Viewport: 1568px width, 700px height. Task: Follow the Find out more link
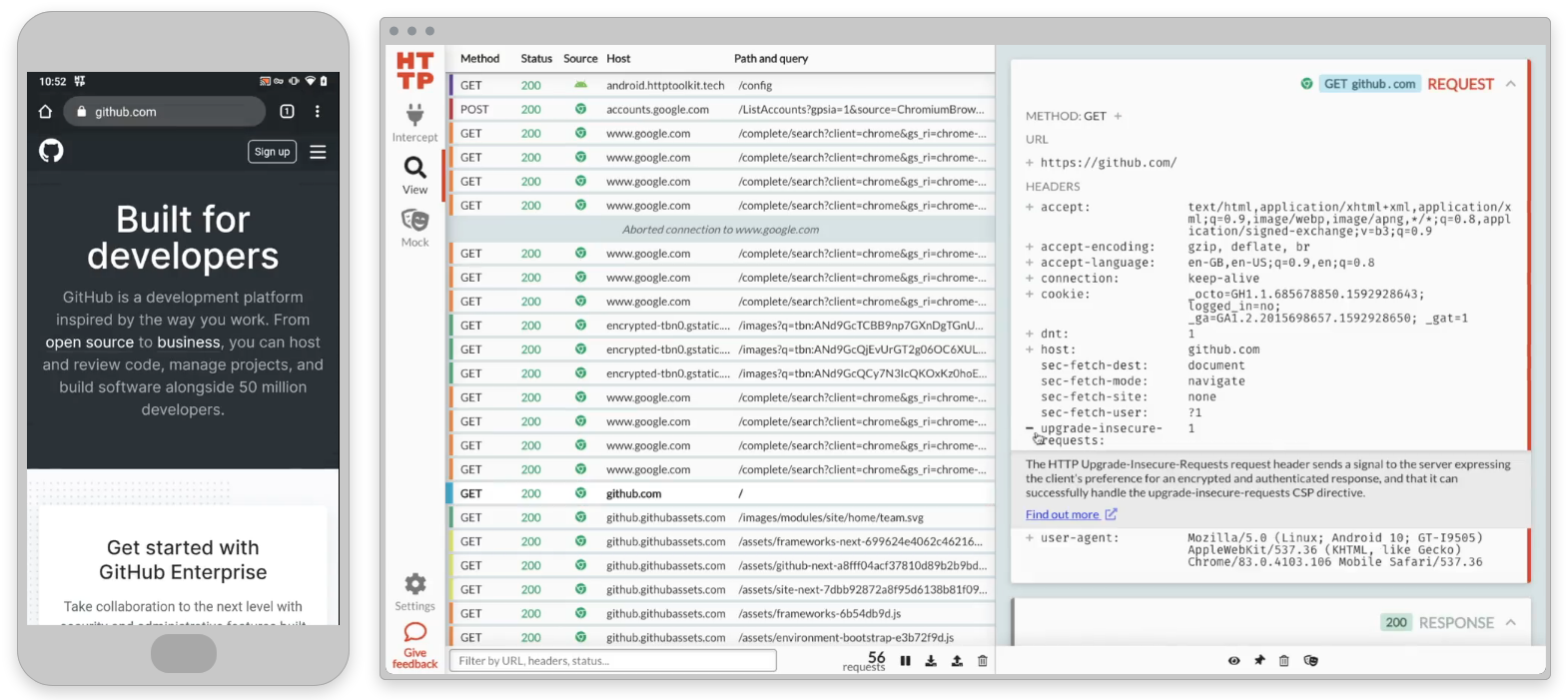[x=1062, y=514]
